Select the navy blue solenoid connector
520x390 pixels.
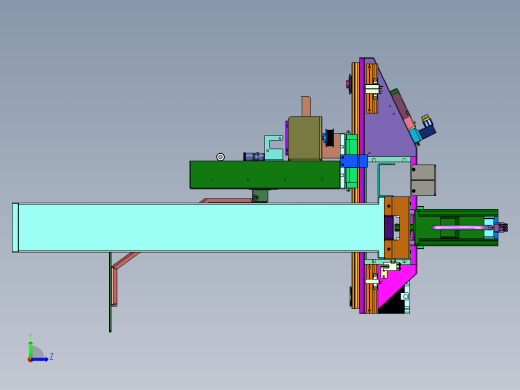click(428, 131)
